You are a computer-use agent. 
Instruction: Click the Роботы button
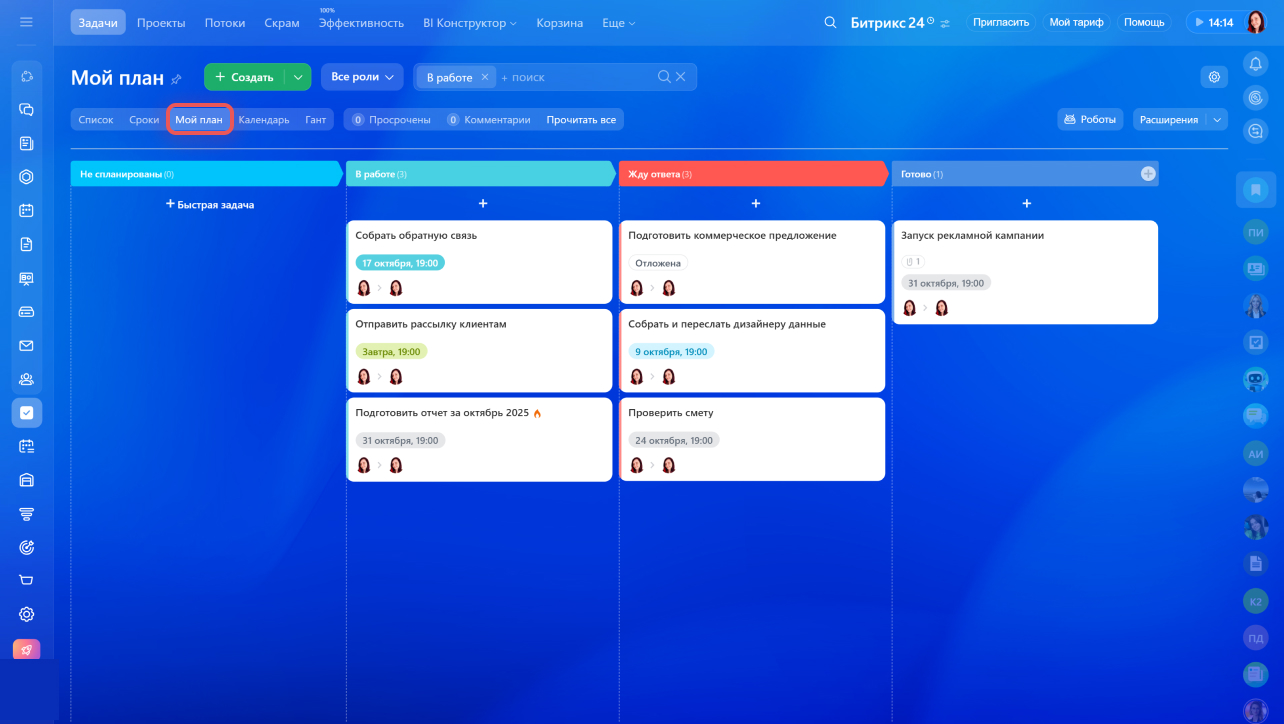(1089, 120)
